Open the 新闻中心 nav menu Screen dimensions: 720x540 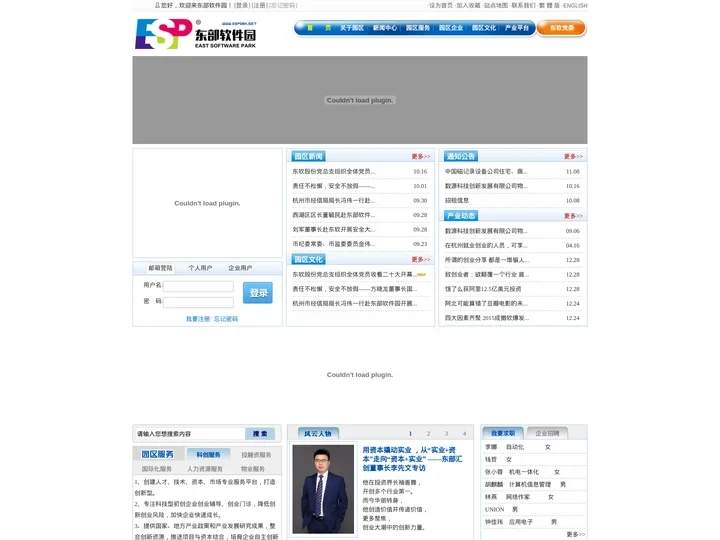385,28
